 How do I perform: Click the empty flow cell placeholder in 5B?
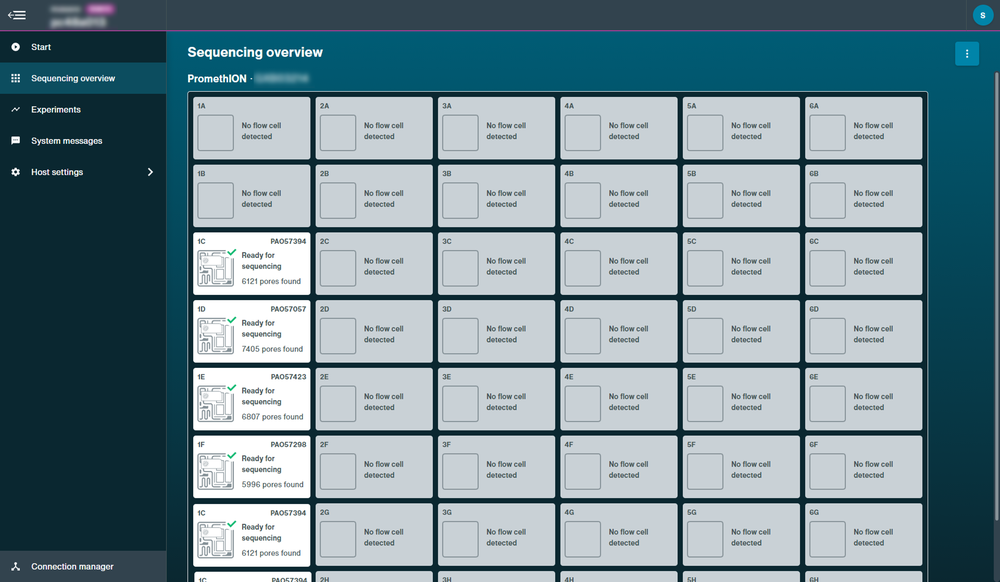[x=705, y=200]
